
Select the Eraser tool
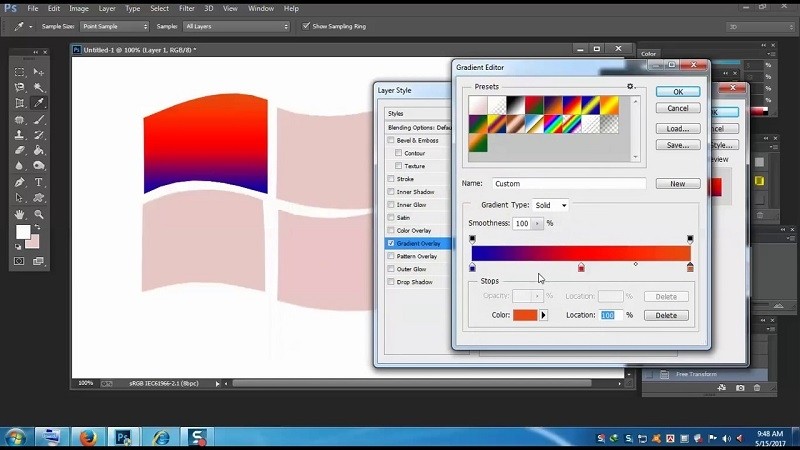19,150
